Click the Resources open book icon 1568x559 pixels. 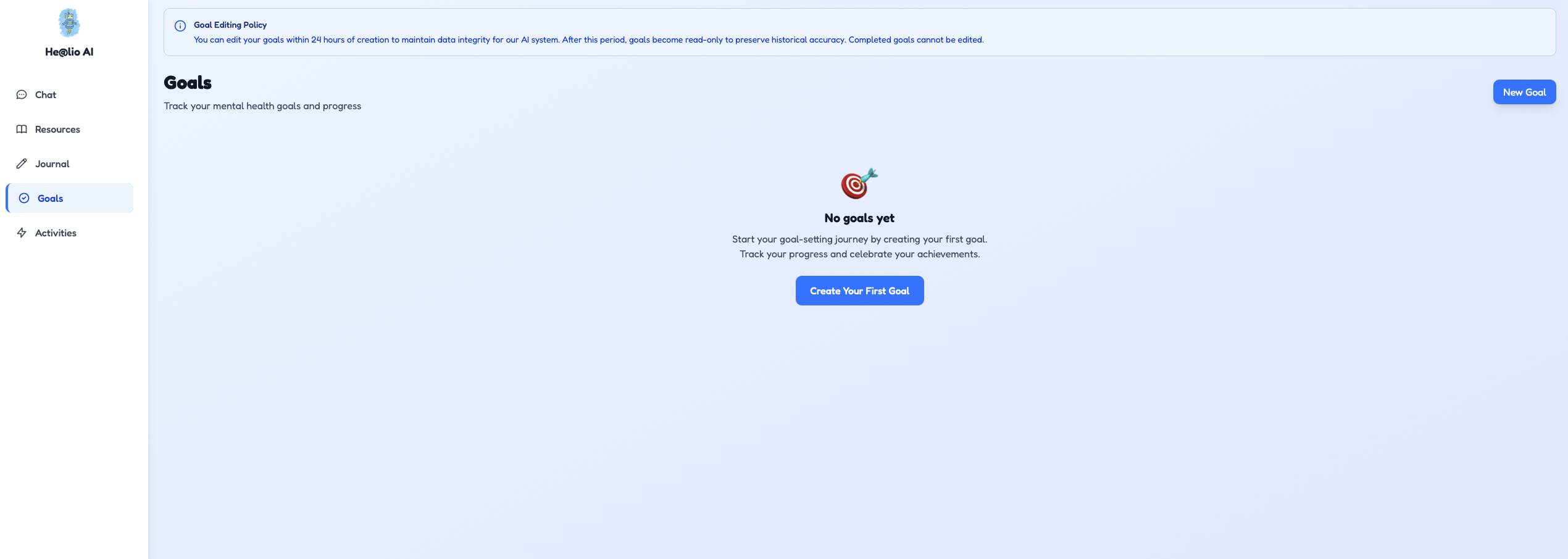[22, 129]
